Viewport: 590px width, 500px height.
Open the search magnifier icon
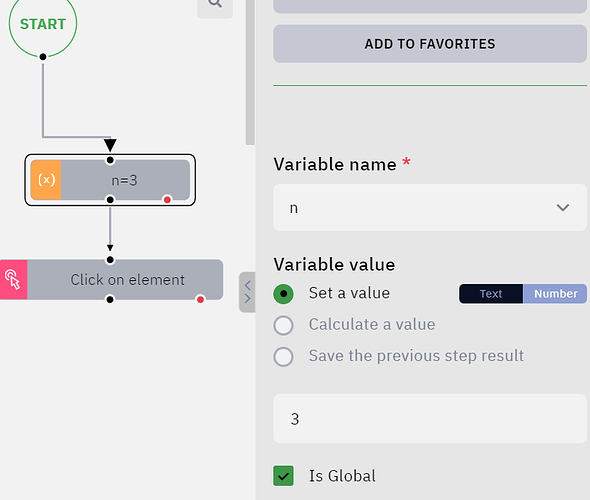point(215,5)
